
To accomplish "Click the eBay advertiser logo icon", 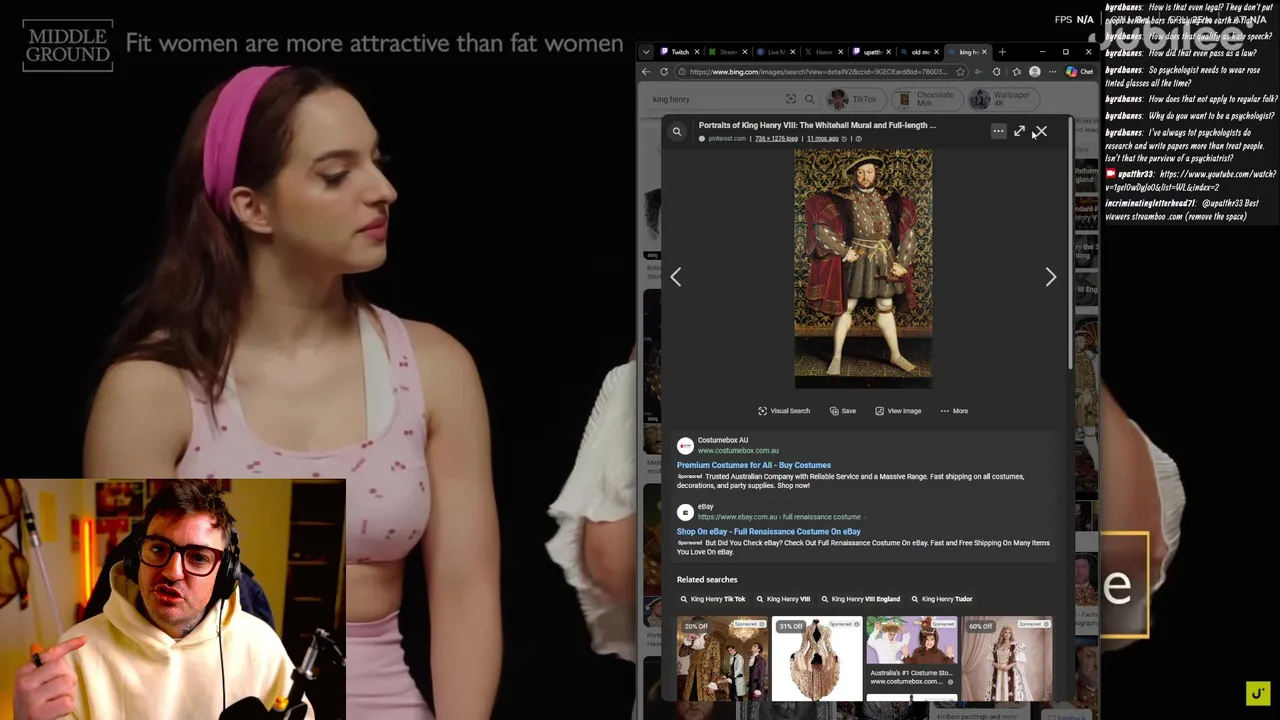I will pos(685,512).
